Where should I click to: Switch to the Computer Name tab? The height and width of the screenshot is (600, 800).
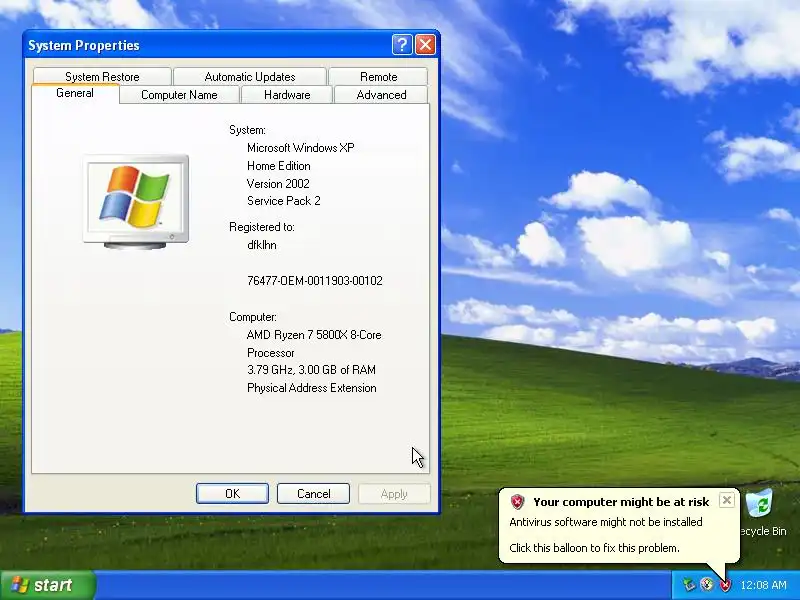click(179, 95)
